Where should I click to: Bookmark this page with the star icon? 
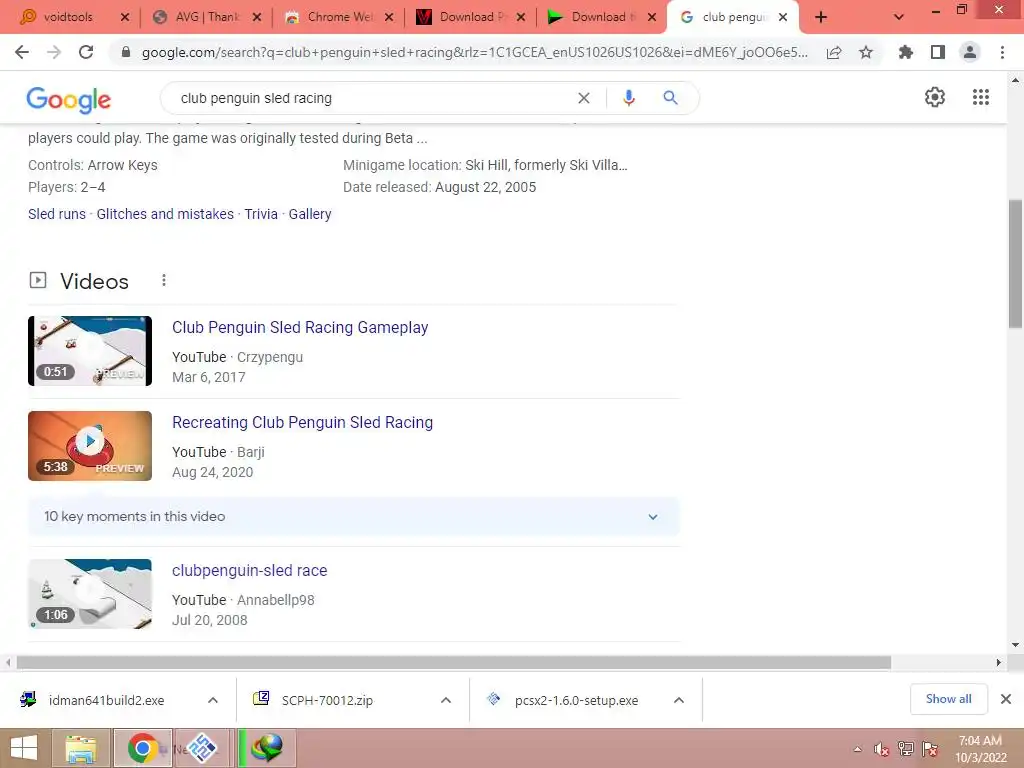coord(866,52)
